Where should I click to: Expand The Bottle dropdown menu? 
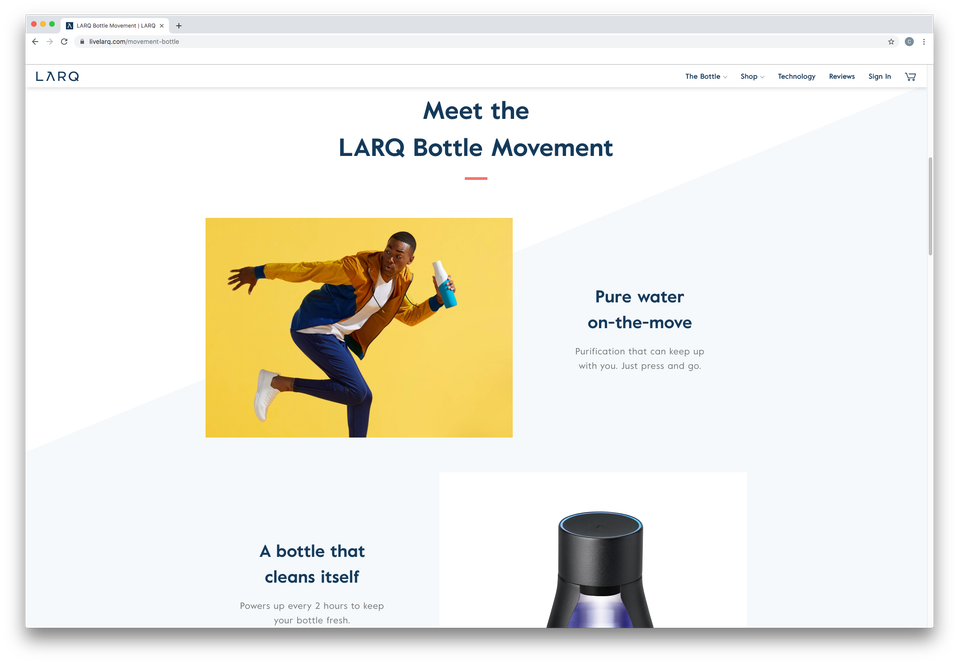706,76
